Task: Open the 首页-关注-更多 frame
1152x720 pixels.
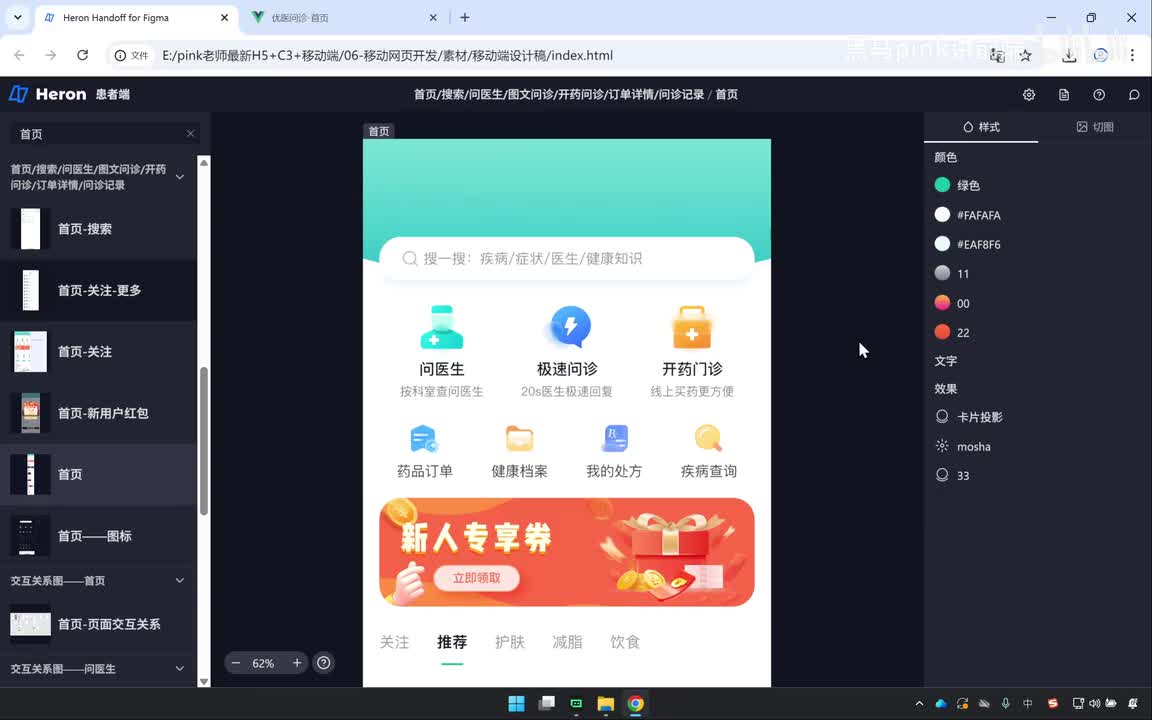Action: [x=98, y=290]
